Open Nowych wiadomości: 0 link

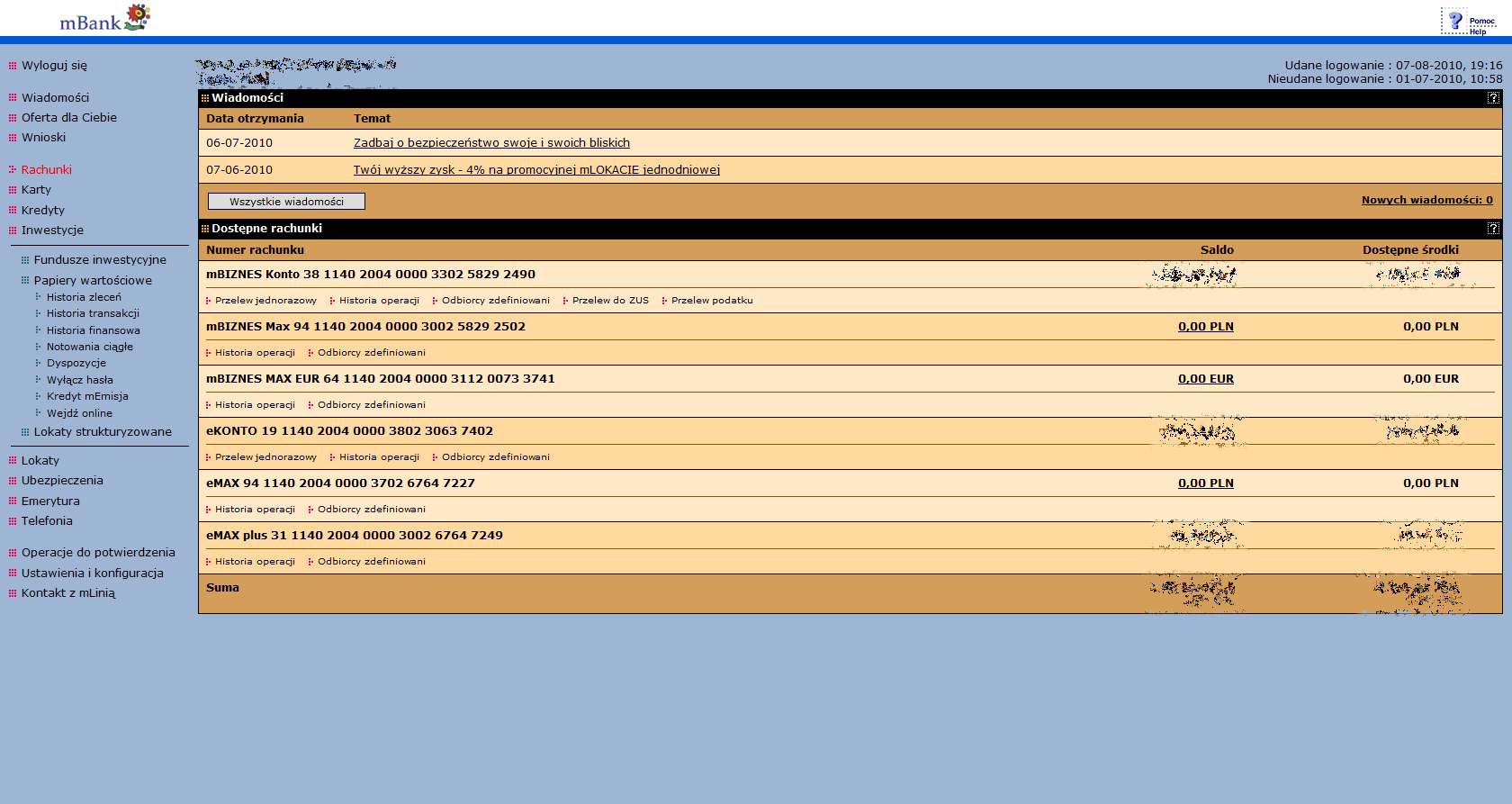tap(1427, 201)
